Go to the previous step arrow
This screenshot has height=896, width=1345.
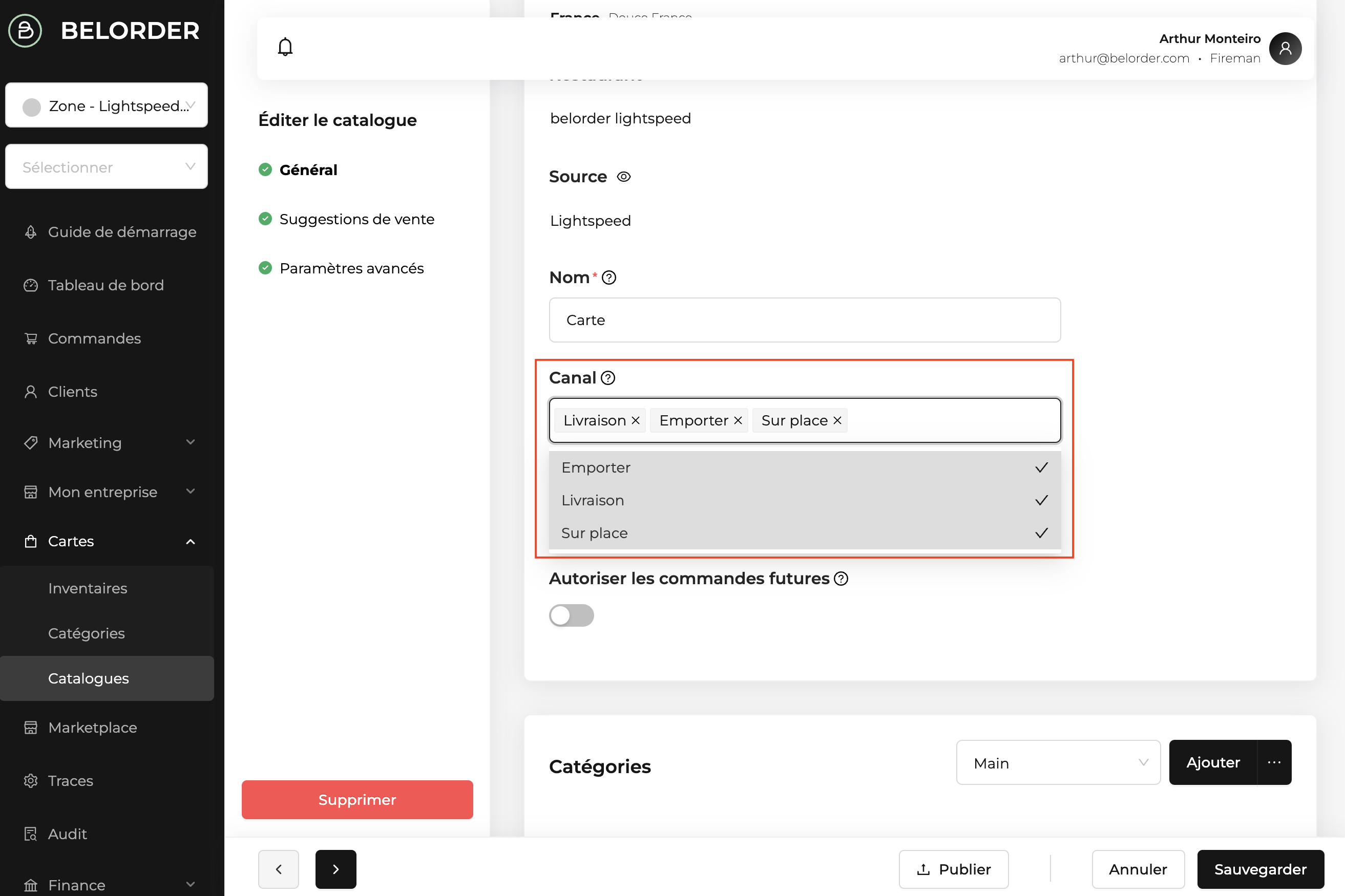279,869
